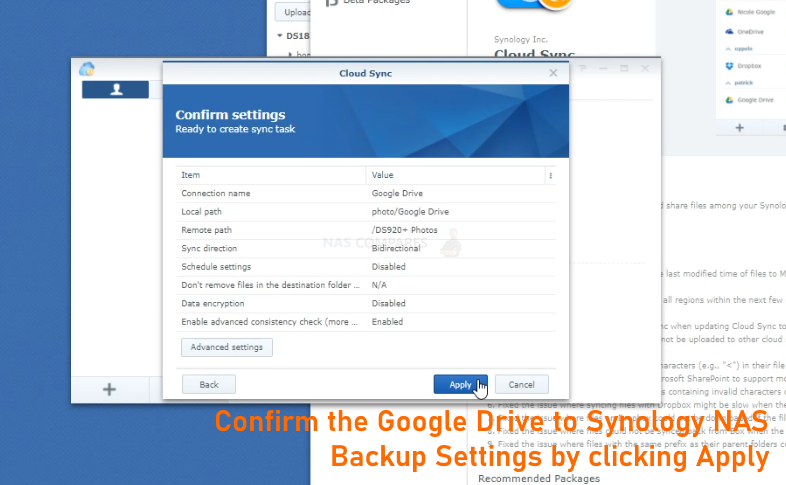The height and width of the screenshot is (485, 786).
Task: Click the Item column header
Action: click(x=271, y=175)
